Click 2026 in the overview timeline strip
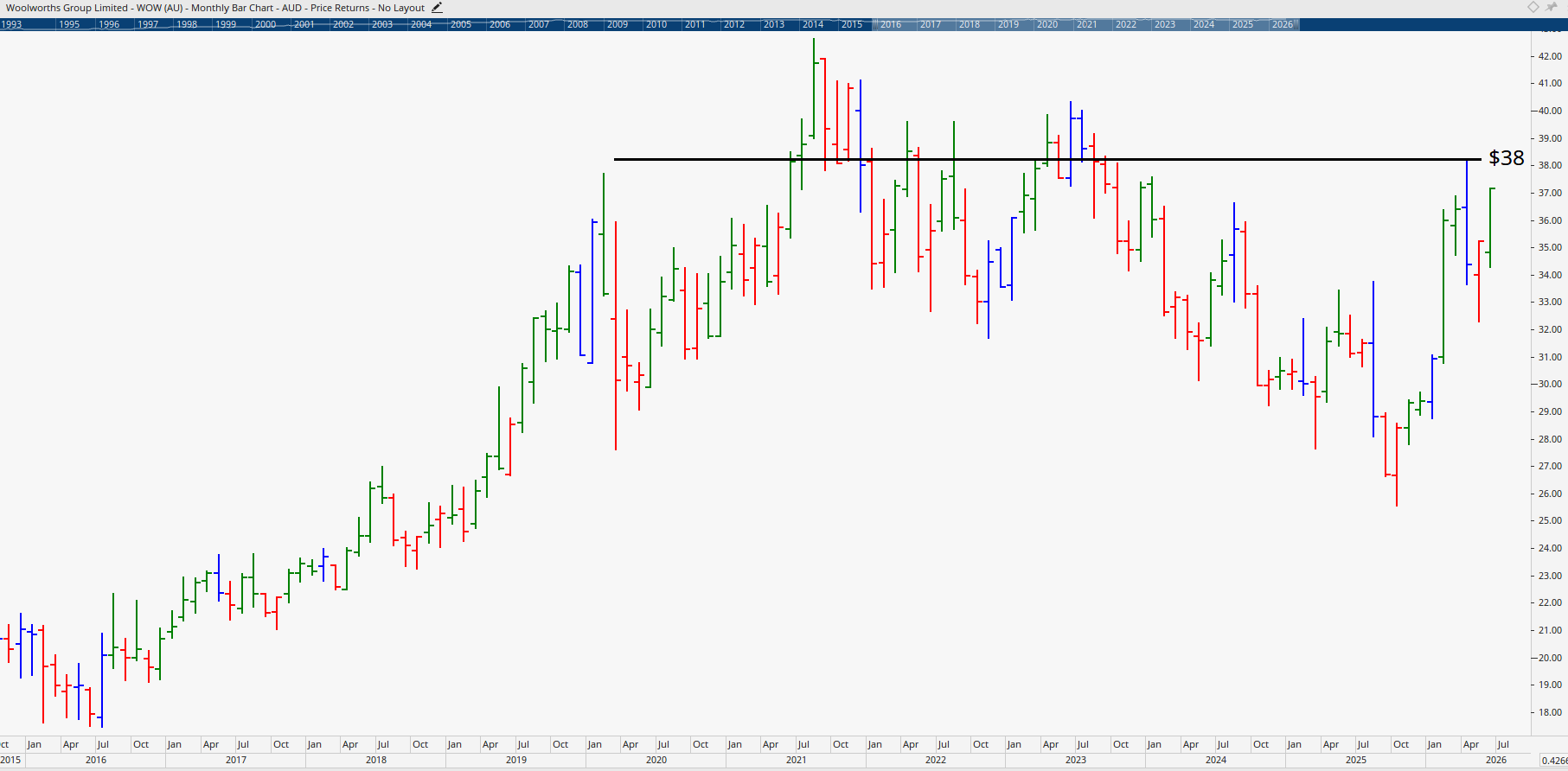Screen dimensions: 1568x771 pyautogui.click(x=1283, y=25)
